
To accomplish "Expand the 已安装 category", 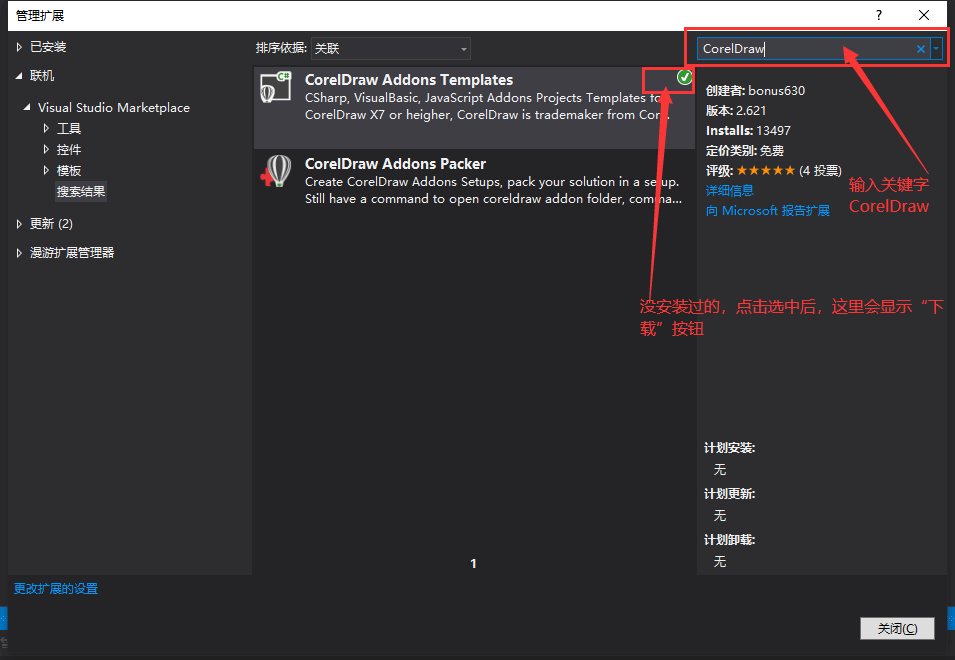I will pyautogui.click(x=20, y=47).
